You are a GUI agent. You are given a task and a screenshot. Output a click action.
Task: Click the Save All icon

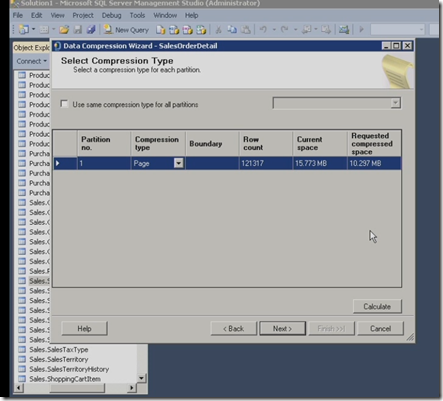91,30
